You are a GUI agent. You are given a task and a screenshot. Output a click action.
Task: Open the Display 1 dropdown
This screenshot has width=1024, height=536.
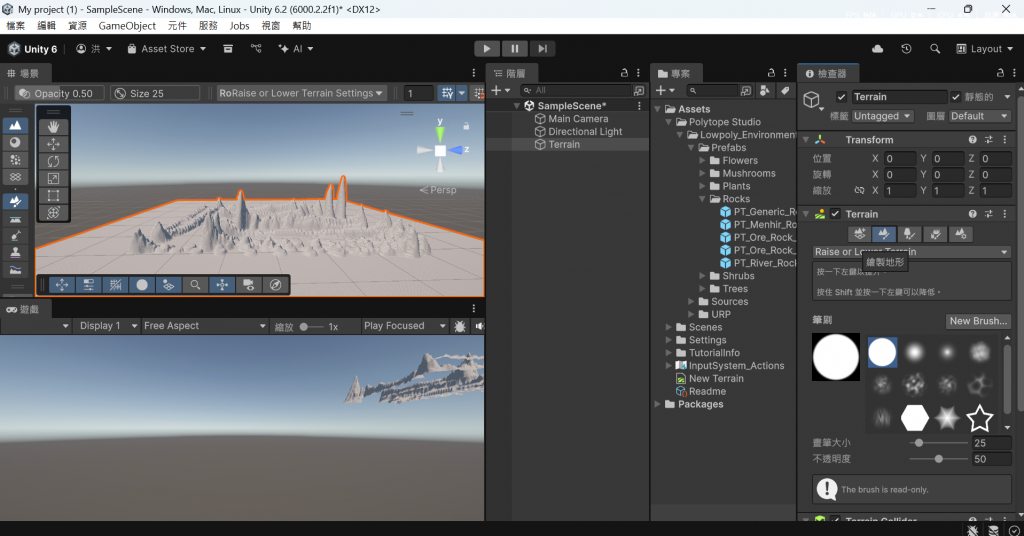pos(106,326)
